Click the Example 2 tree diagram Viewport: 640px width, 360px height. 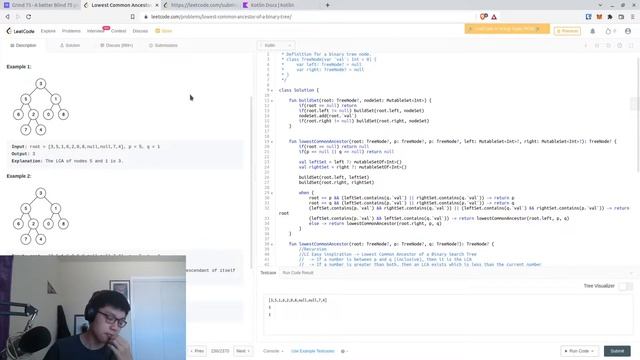[x=40, y=216]
